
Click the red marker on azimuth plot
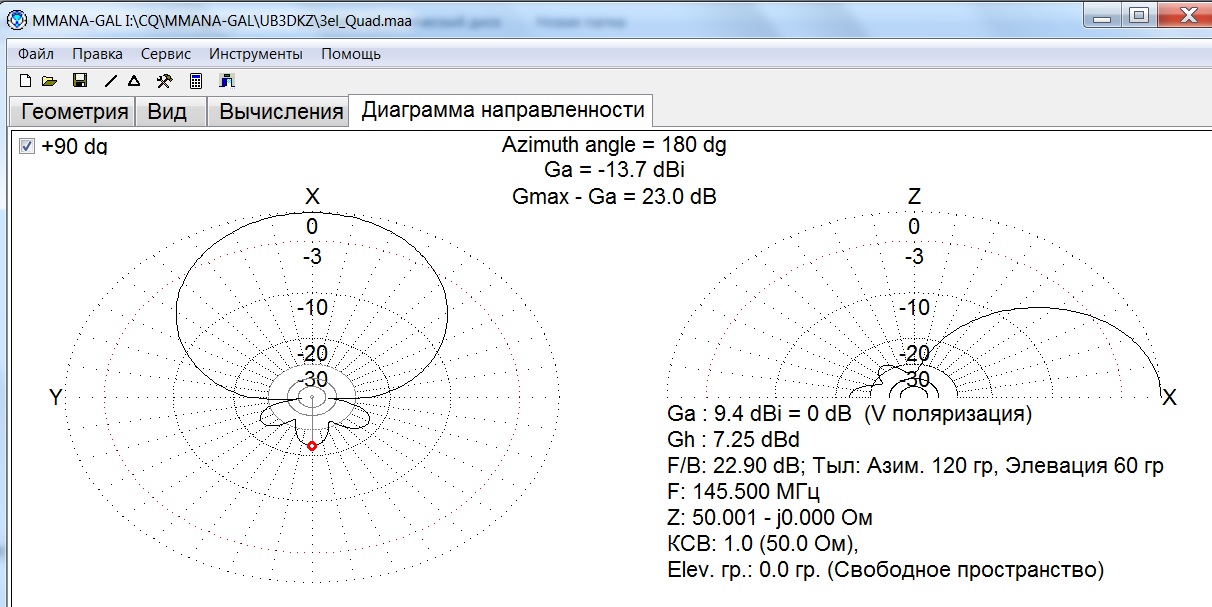click(x=312, y=446)
